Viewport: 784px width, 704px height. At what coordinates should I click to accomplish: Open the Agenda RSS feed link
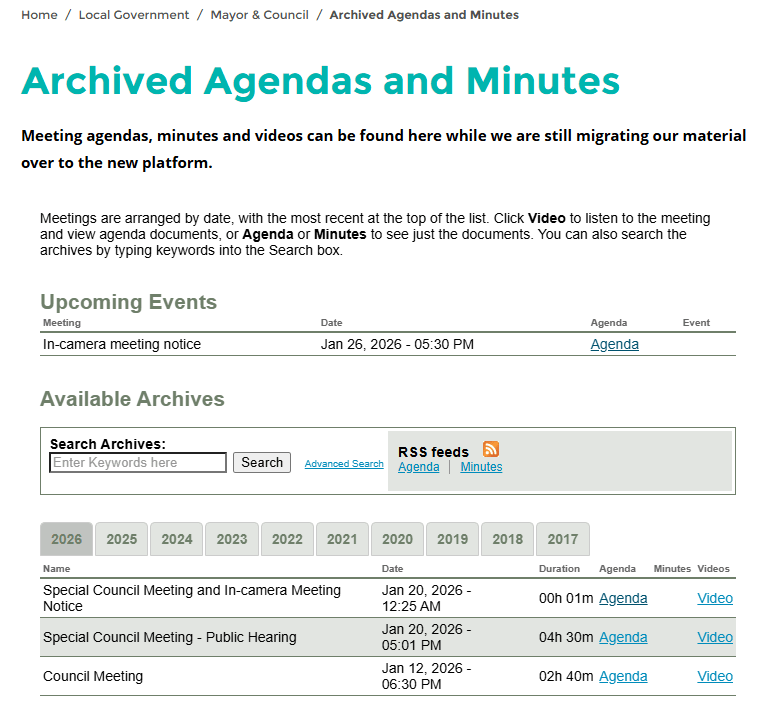point(418,467)
